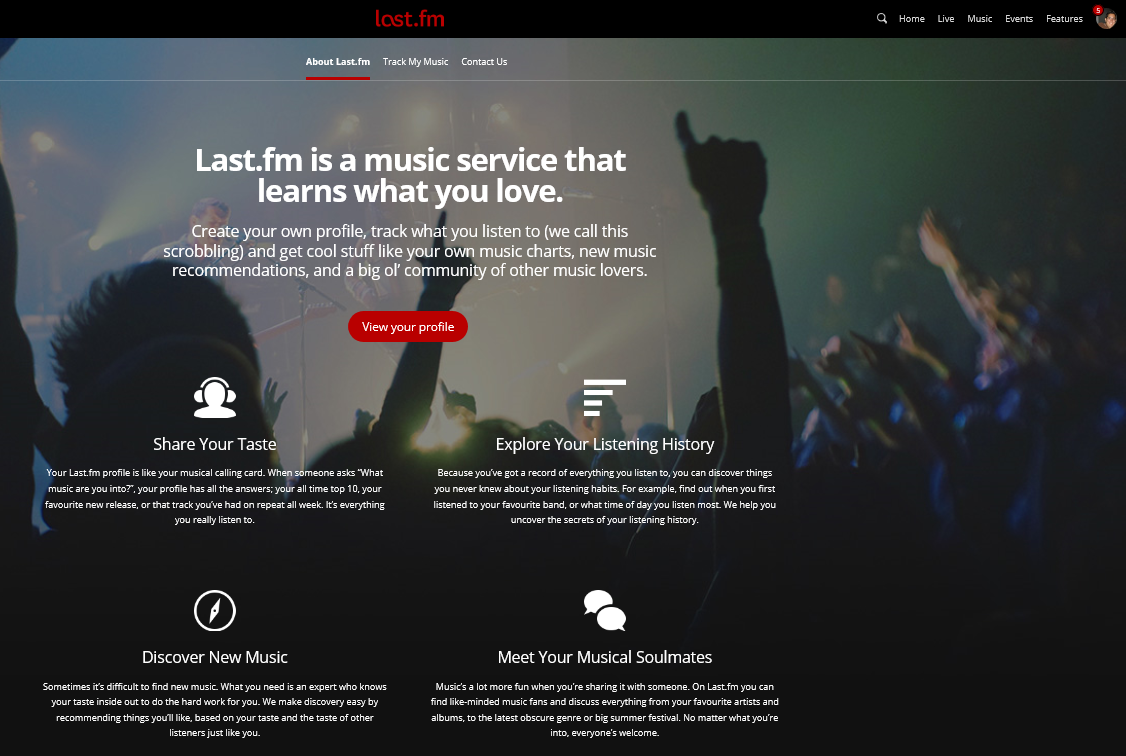Image resolution: width=1126 pixels, height=756 pixels.
Task: Click the listening history bars icon
Action: pyautogui.click(x=605, y=397)
